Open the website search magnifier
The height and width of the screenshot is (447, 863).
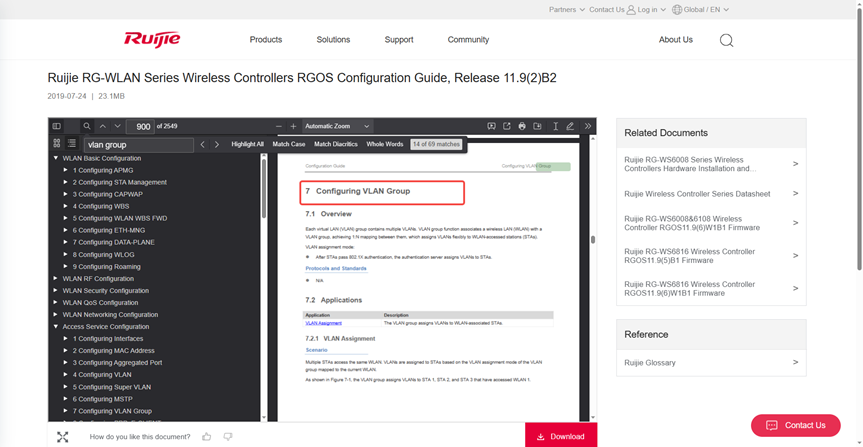coord(727,40)
